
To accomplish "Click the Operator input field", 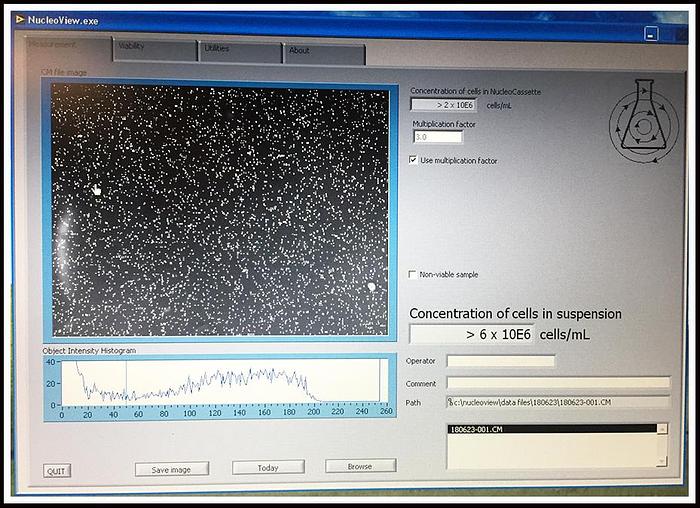I will [500, 361].
